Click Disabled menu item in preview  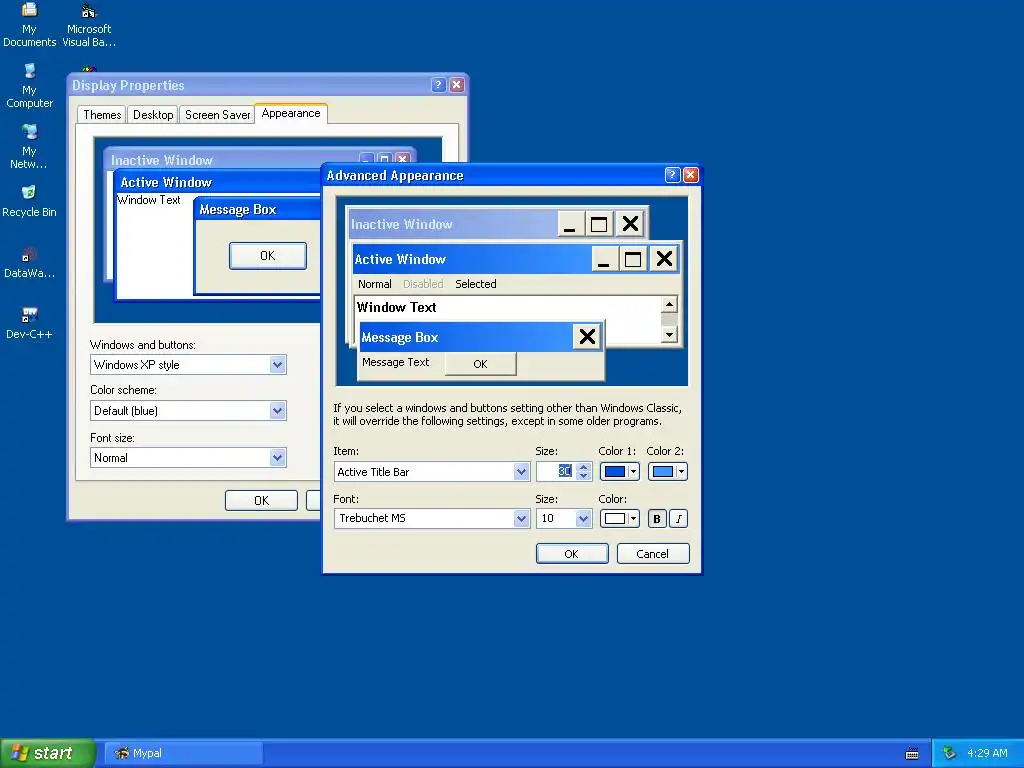[423, 284]
